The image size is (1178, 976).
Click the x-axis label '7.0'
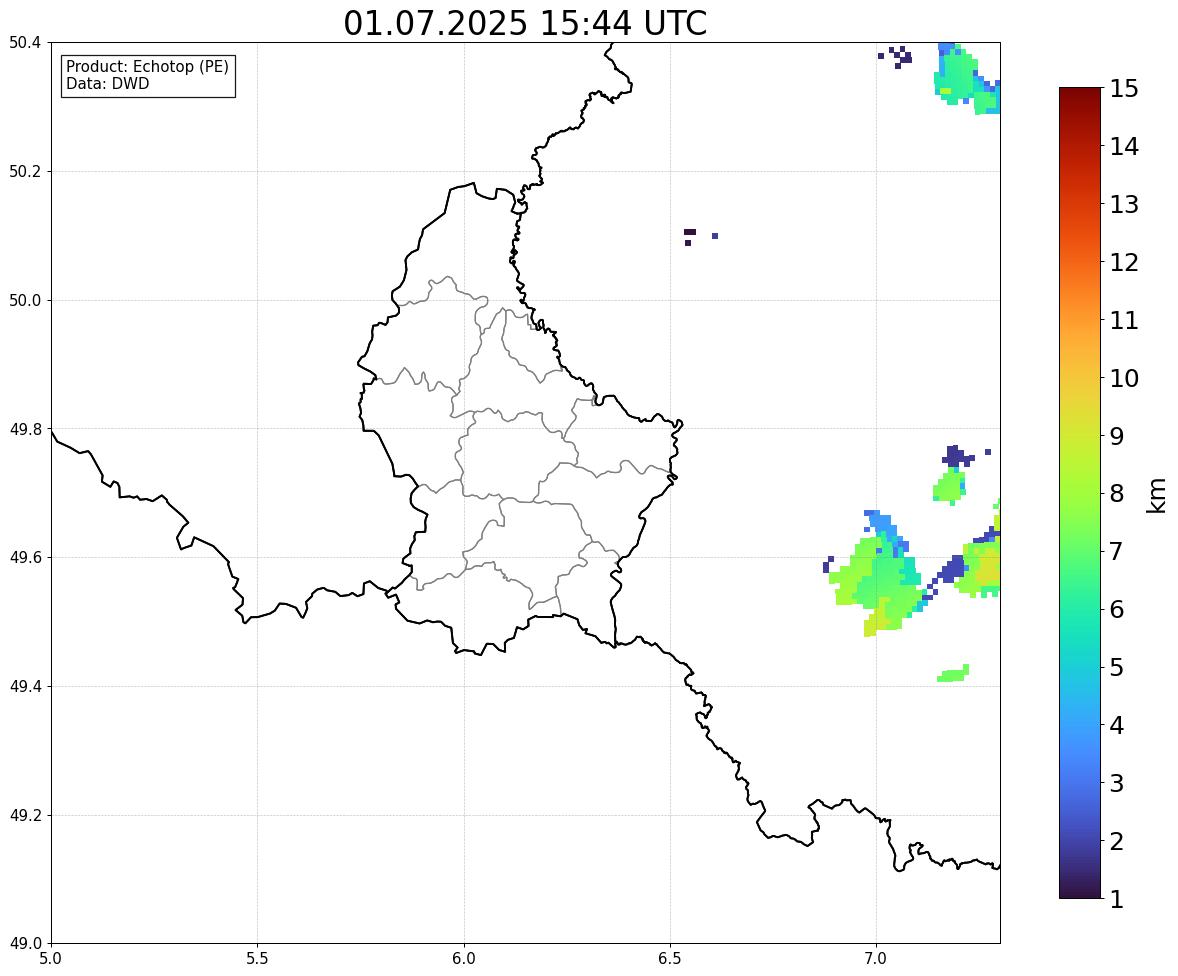tap(876, 959)
